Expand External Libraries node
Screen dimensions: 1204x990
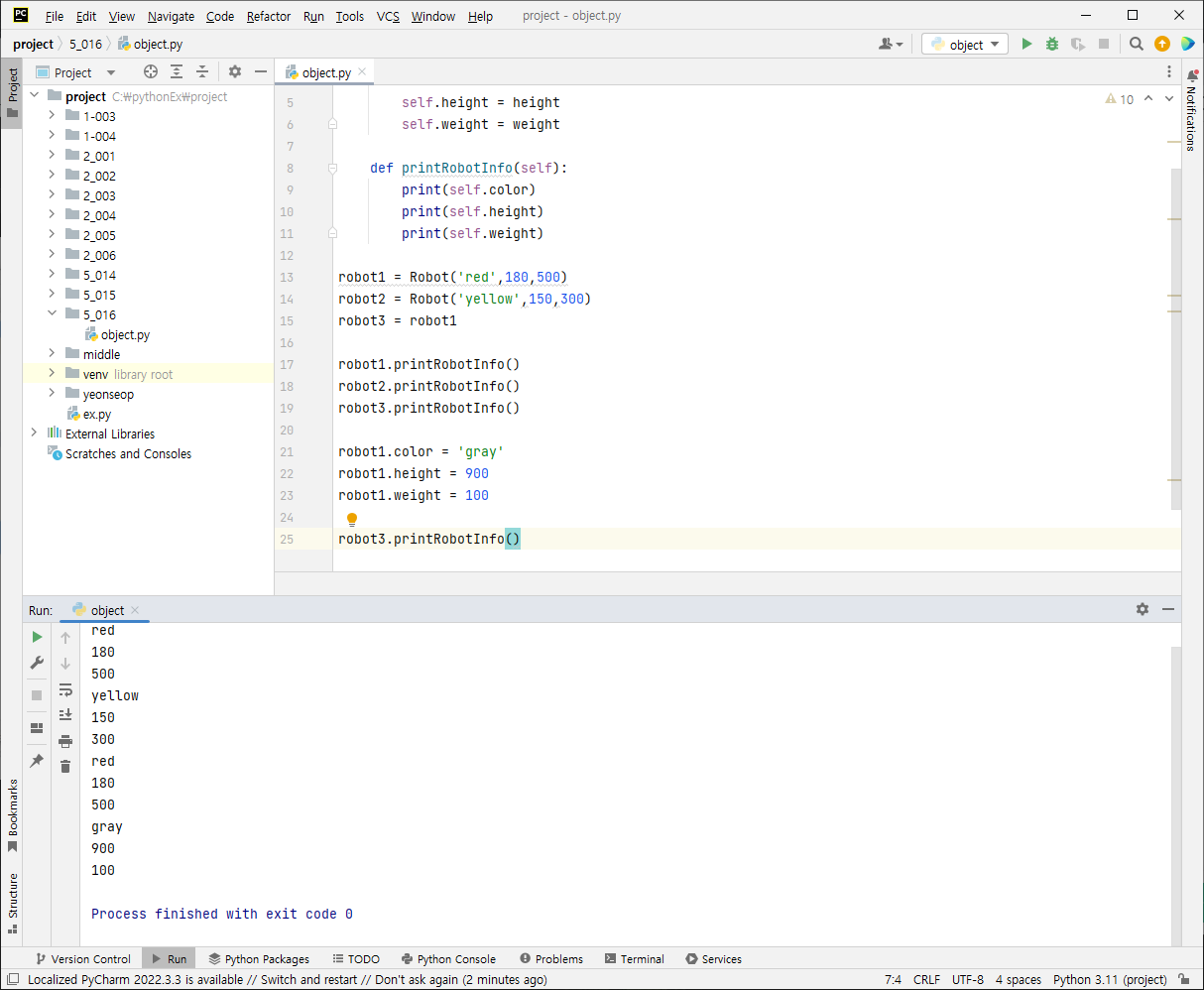pos(34,433)
